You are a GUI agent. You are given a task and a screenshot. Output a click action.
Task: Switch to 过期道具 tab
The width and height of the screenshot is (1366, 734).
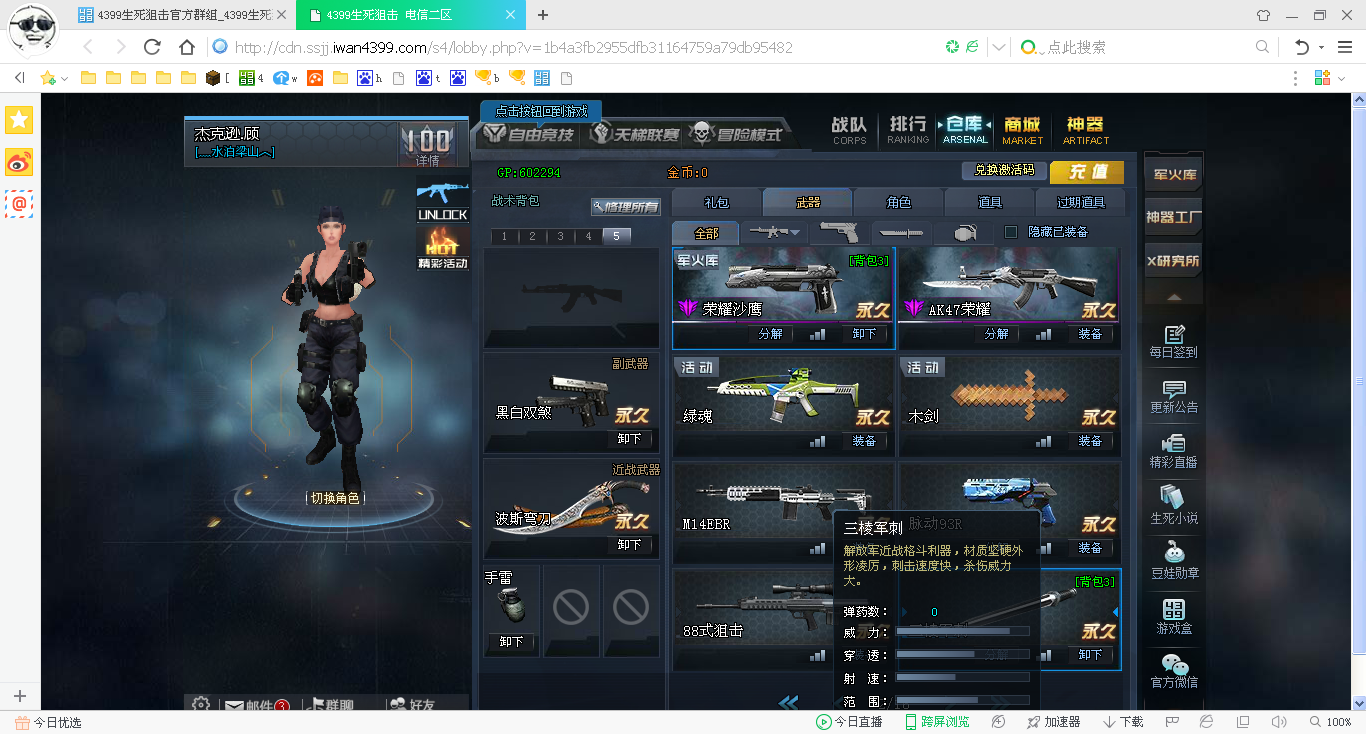point(1081,202)
